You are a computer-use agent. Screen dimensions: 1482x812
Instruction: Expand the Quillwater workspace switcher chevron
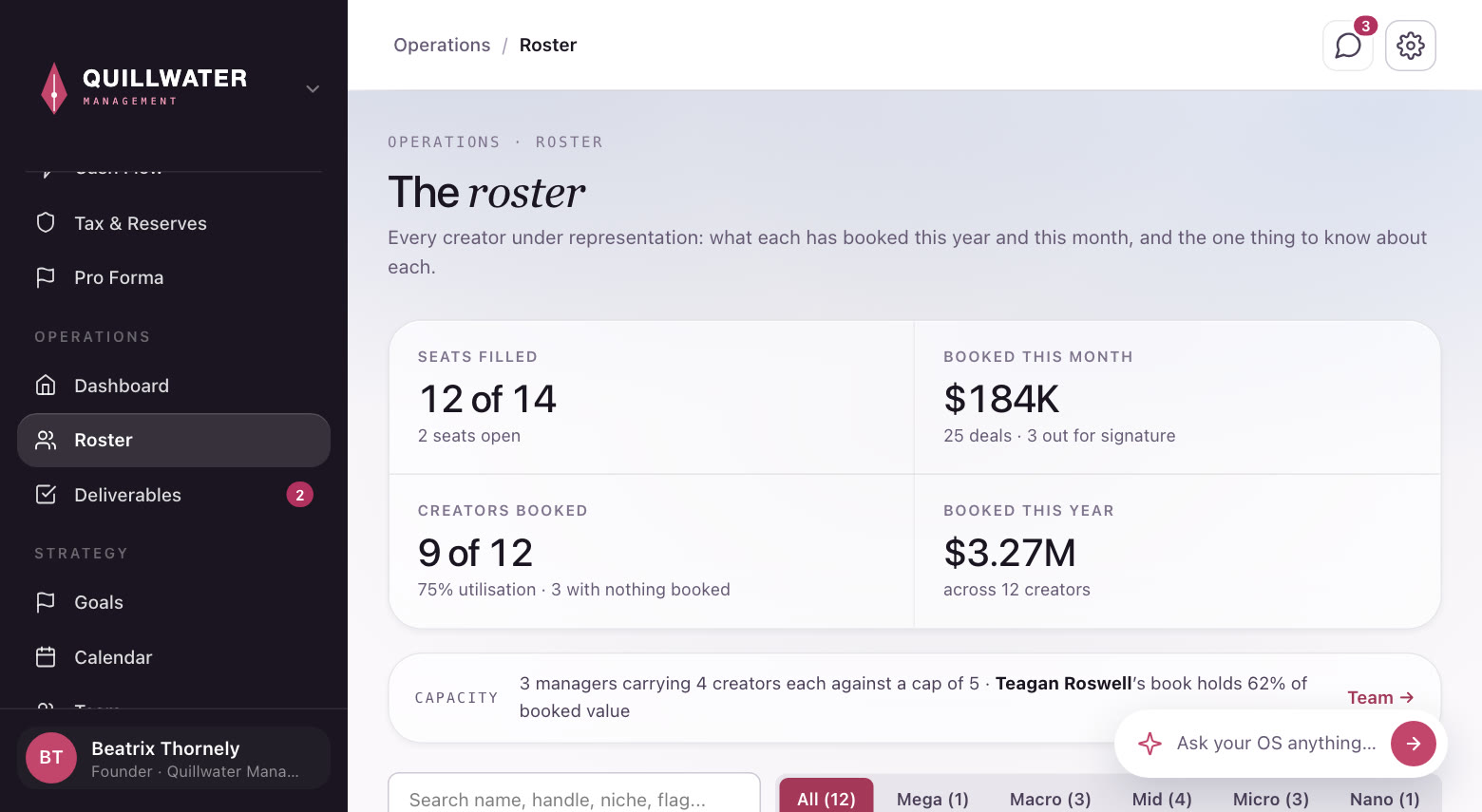(x=313, y=89)
